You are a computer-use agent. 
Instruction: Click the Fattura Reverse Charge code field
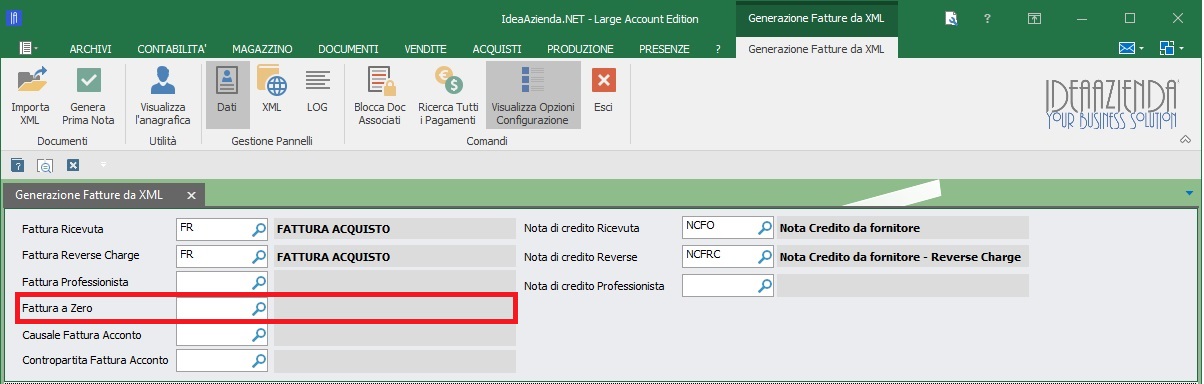(x=213, y=256)
